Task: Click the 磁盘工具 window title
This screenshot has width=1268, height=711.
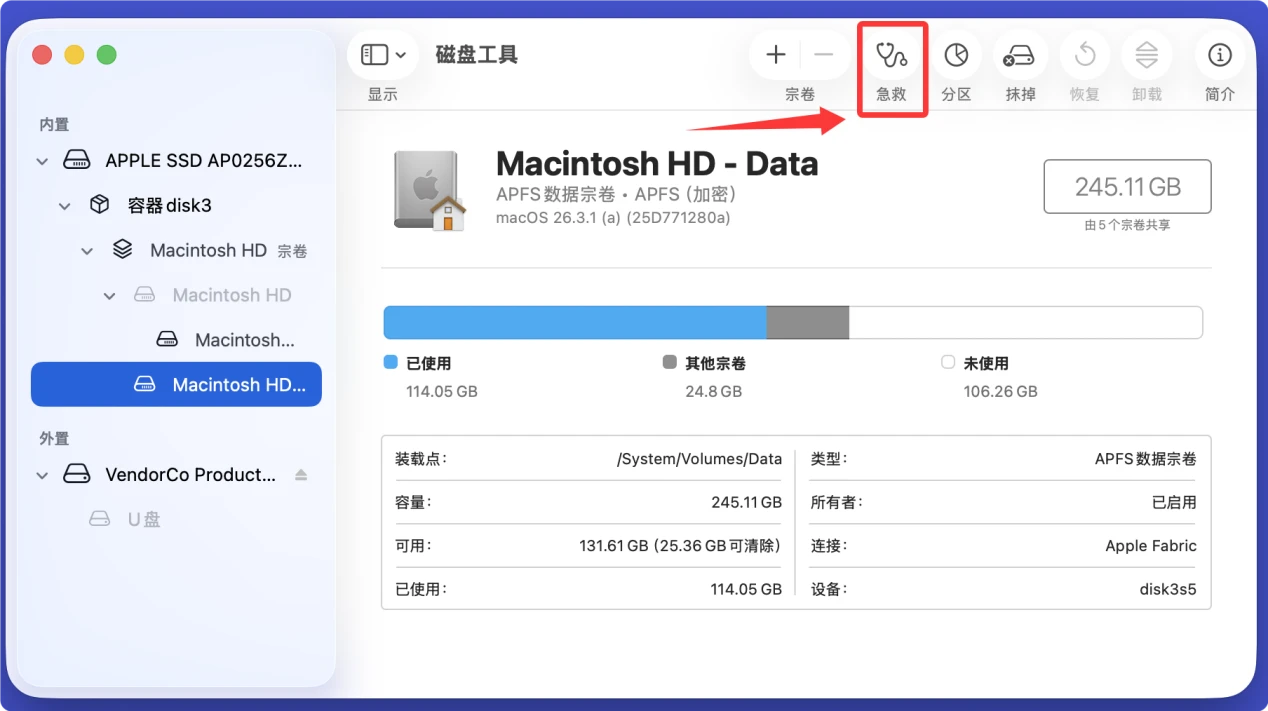Action: (477, 55)
